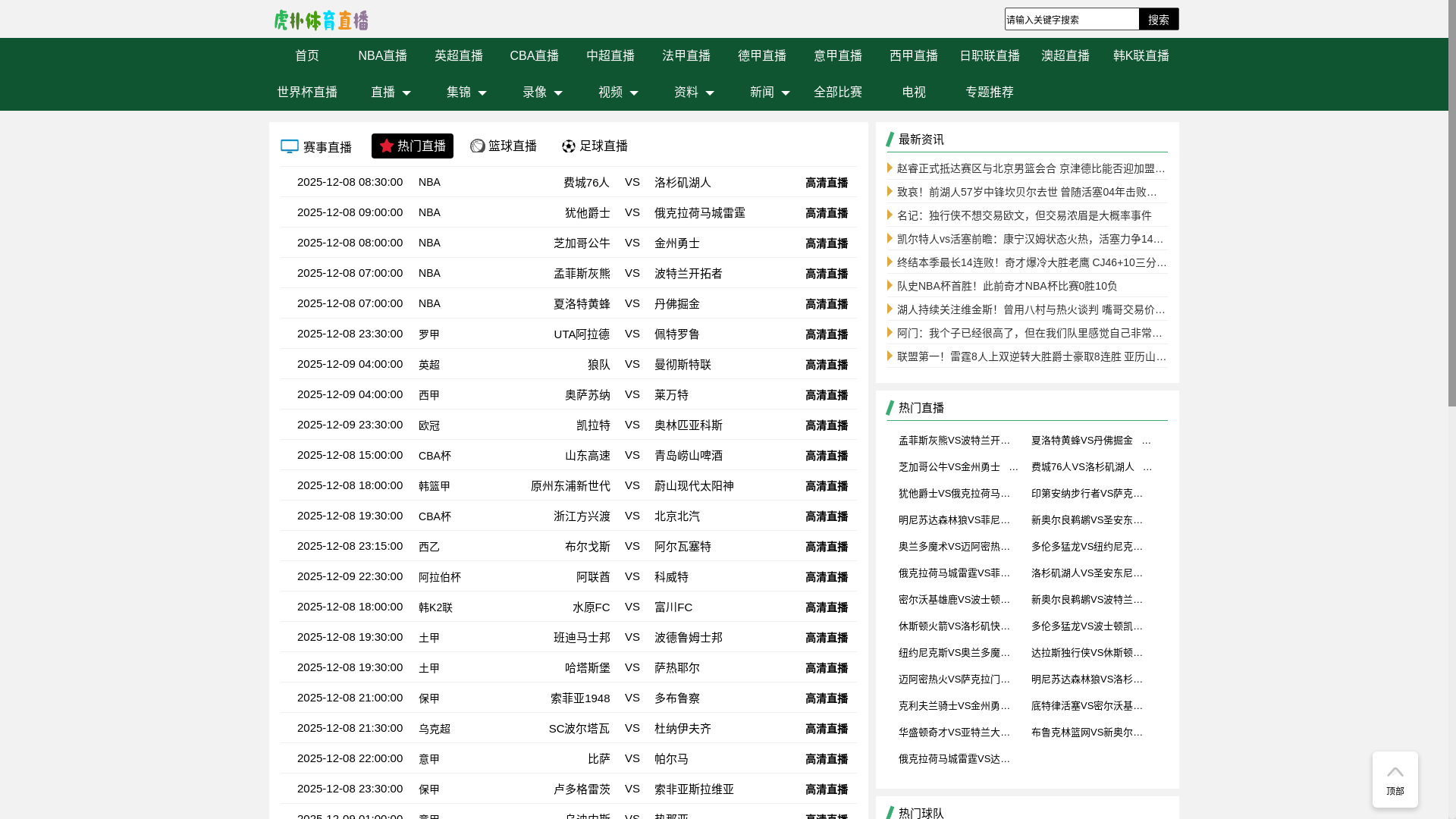Click the basketball icon beside 篮球直播
Viewport: 1456px width, 819px height.
(x=477, y=146)
